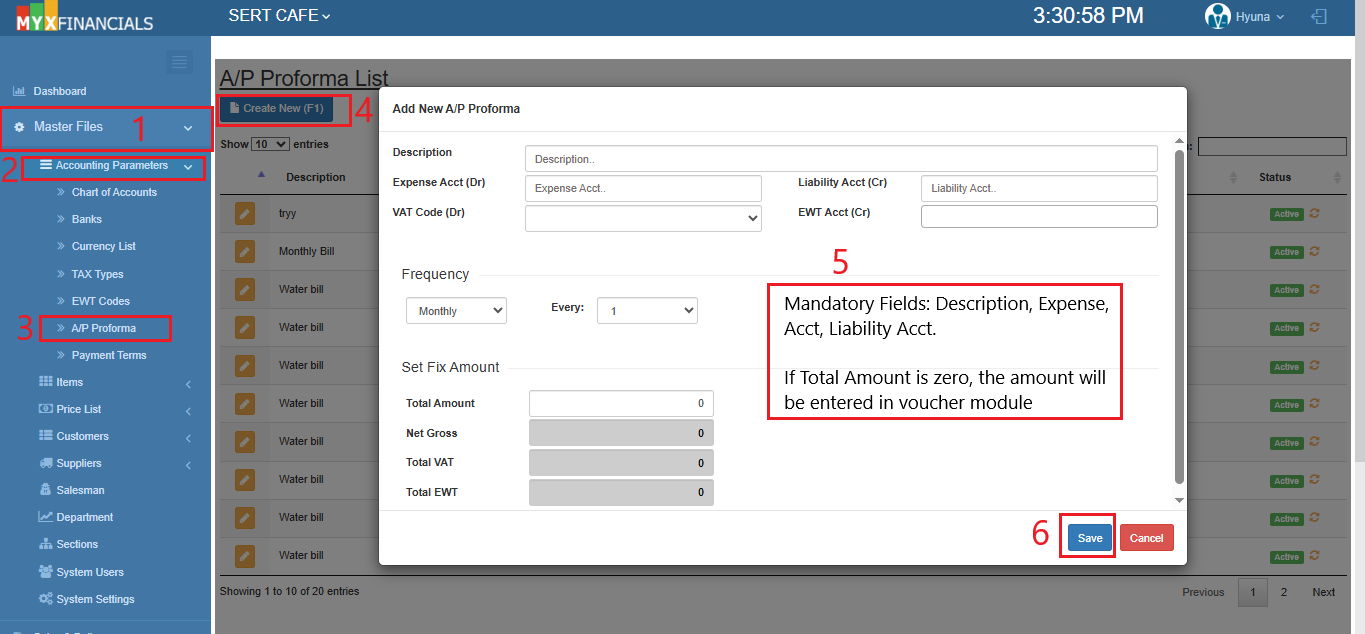
Task: Toggle the Active status badge for tryy
Action: (x=1286, y=214)
